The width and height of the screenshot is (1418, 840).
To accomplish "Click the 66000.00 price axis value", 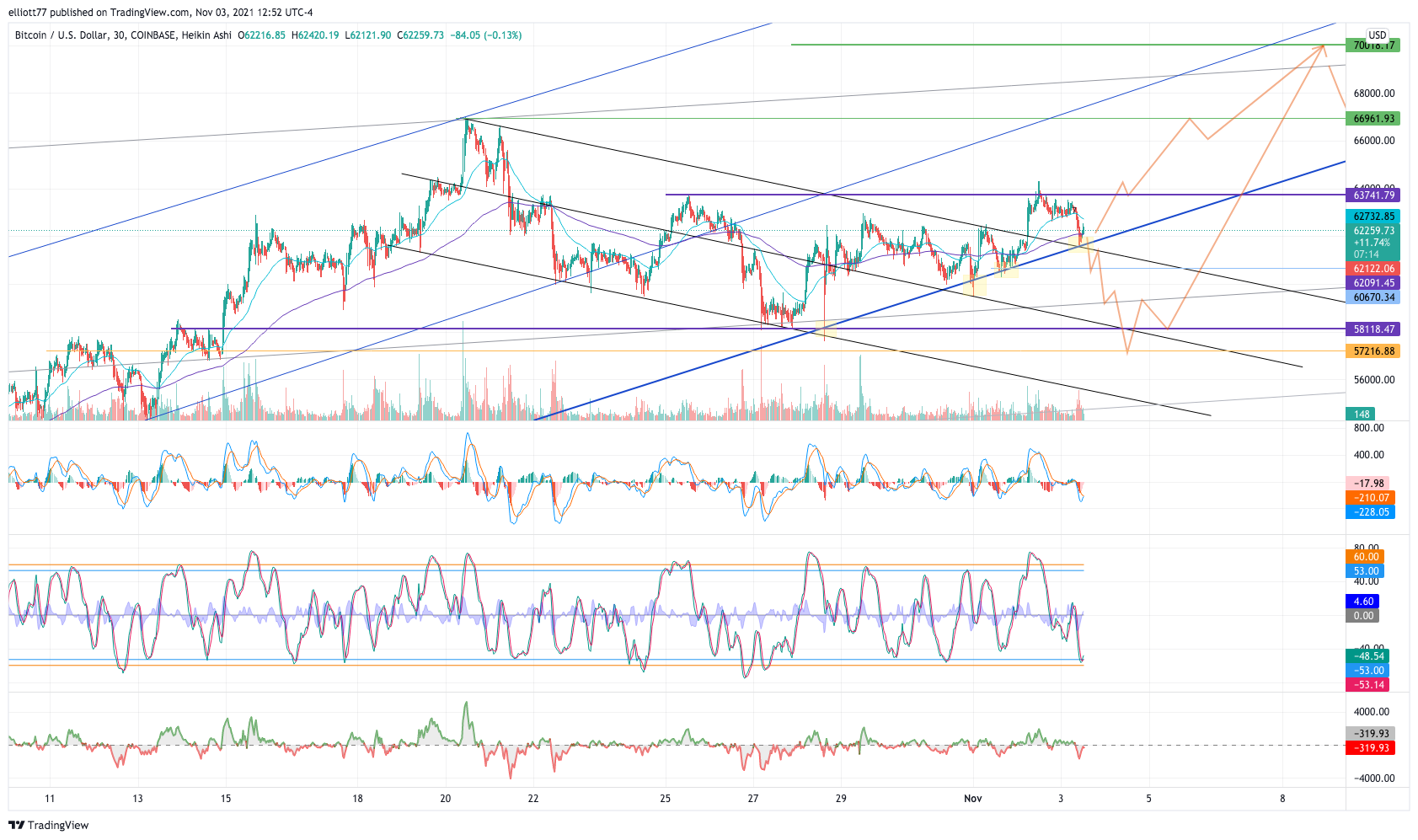I will pos(1374,141).
